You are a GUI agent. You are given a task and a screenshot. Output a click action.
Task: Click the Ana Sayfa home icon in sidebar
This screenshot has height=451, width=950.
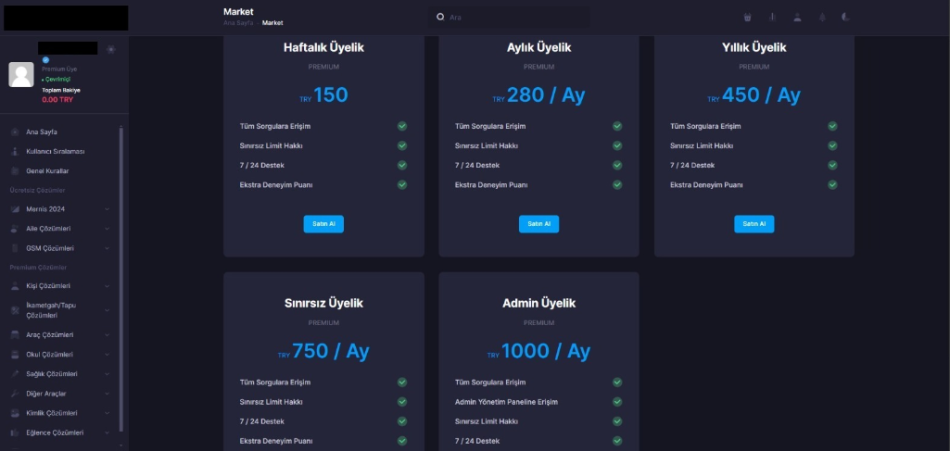click(x=15, y=132)
